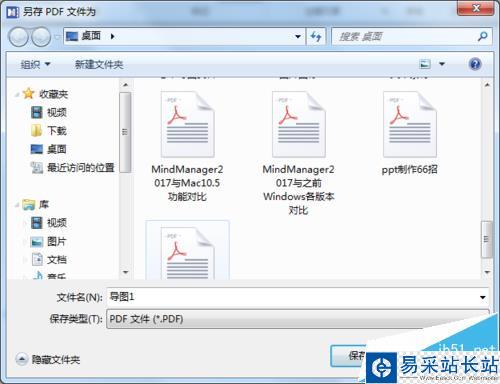Click sidebar scrollbar thumb
This screenshot has width=500, height=384.
click(x=125, y=132)
